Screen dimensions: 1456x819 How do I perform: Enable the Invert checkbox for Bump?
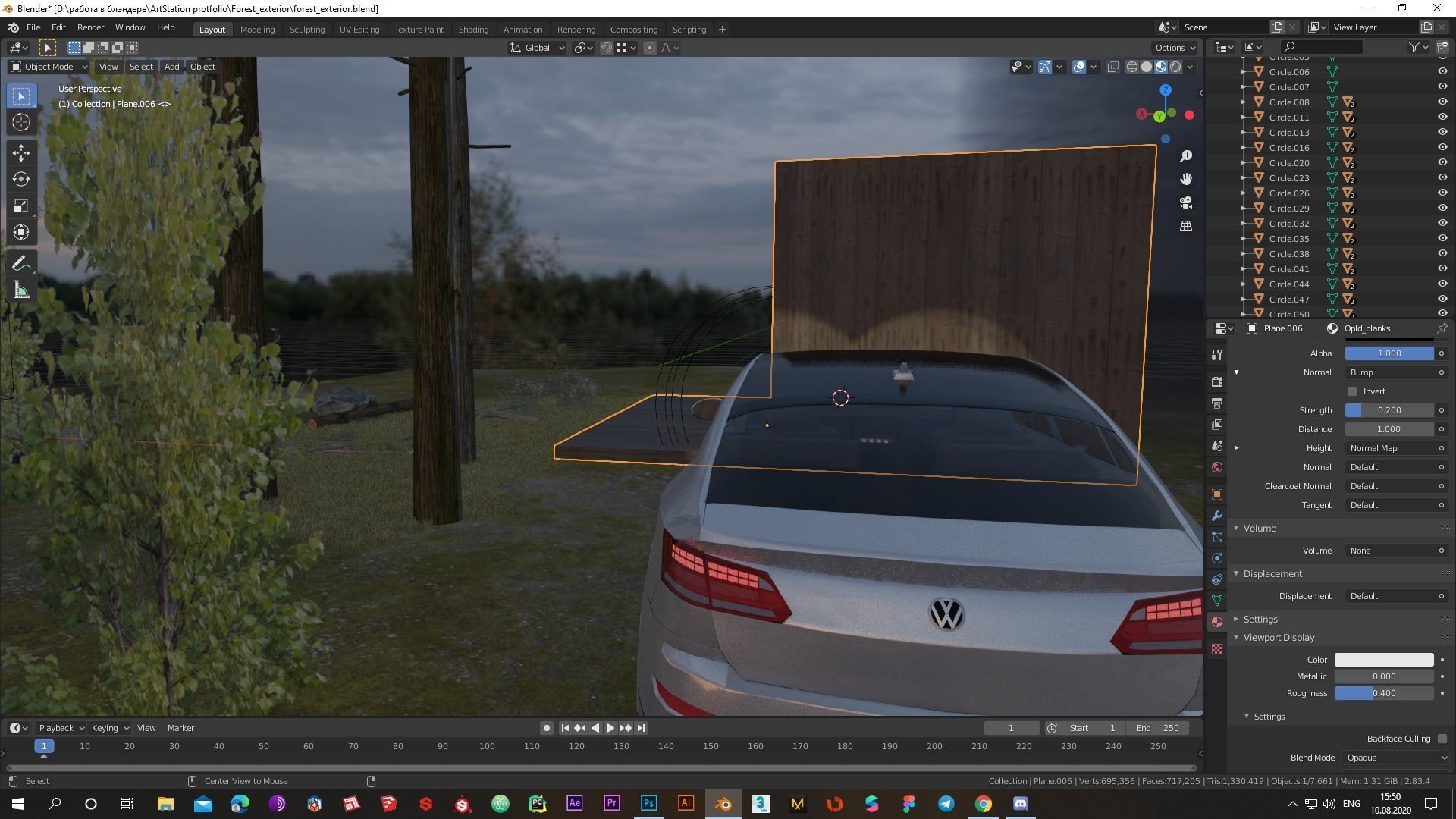(1351, 391)
